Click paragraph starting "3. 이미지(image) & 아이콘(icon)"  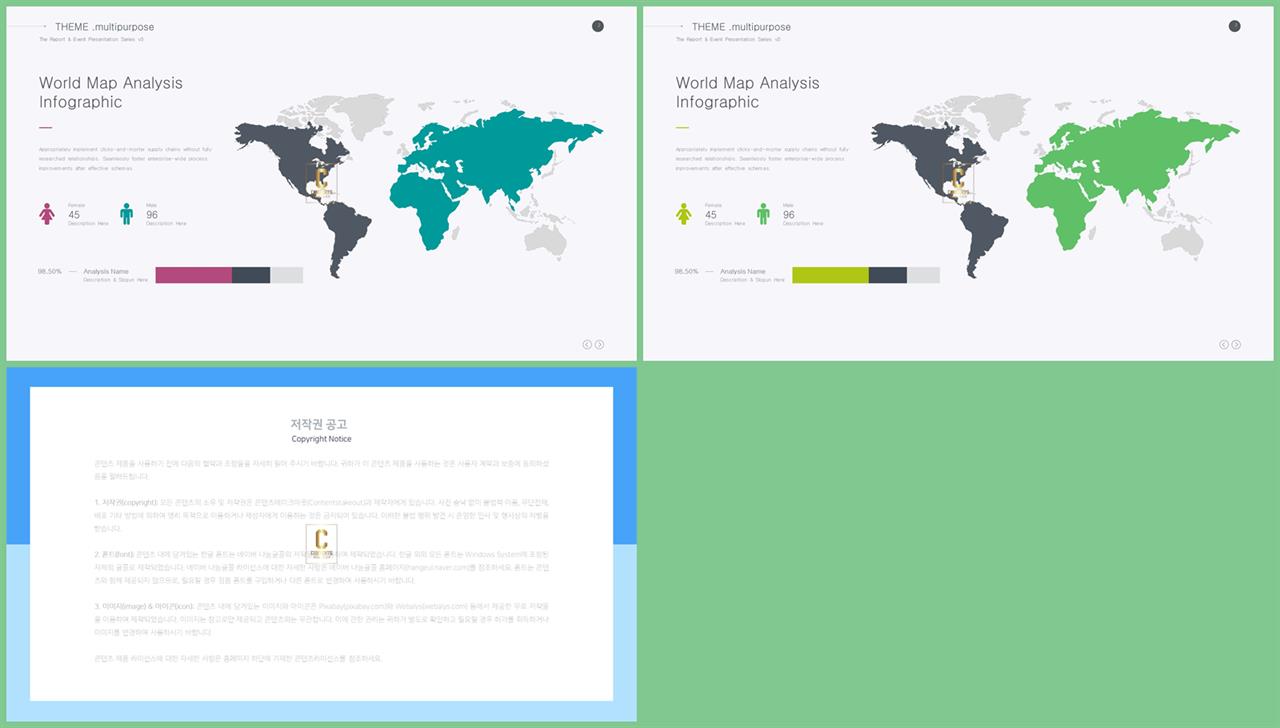(321, 619)
